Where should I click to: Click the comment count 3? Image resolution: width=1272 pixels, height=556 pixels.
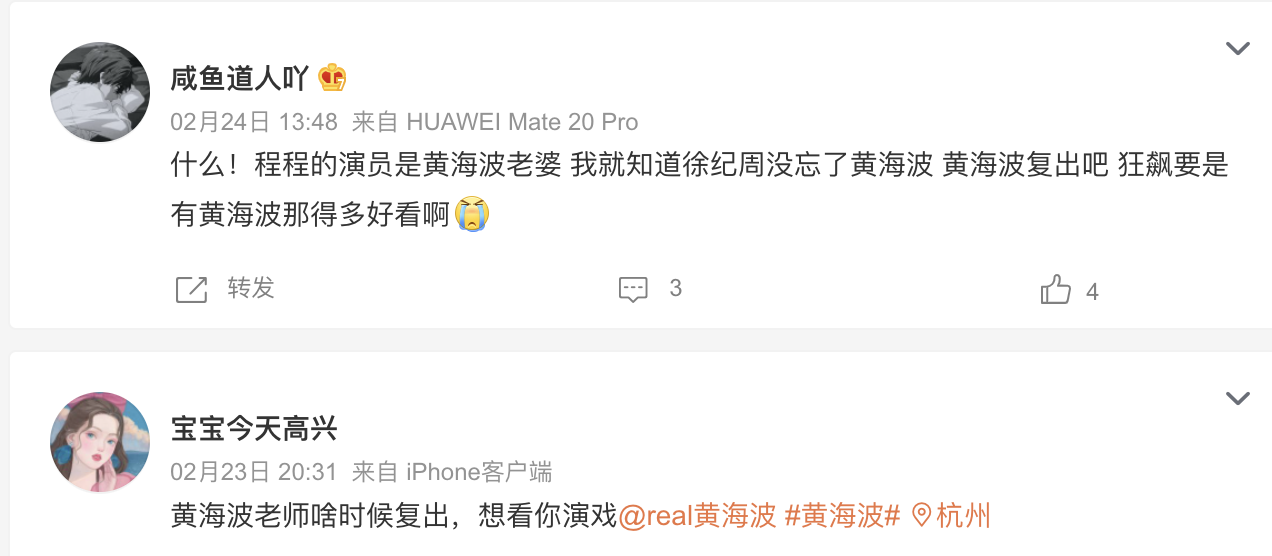(676, 289)
